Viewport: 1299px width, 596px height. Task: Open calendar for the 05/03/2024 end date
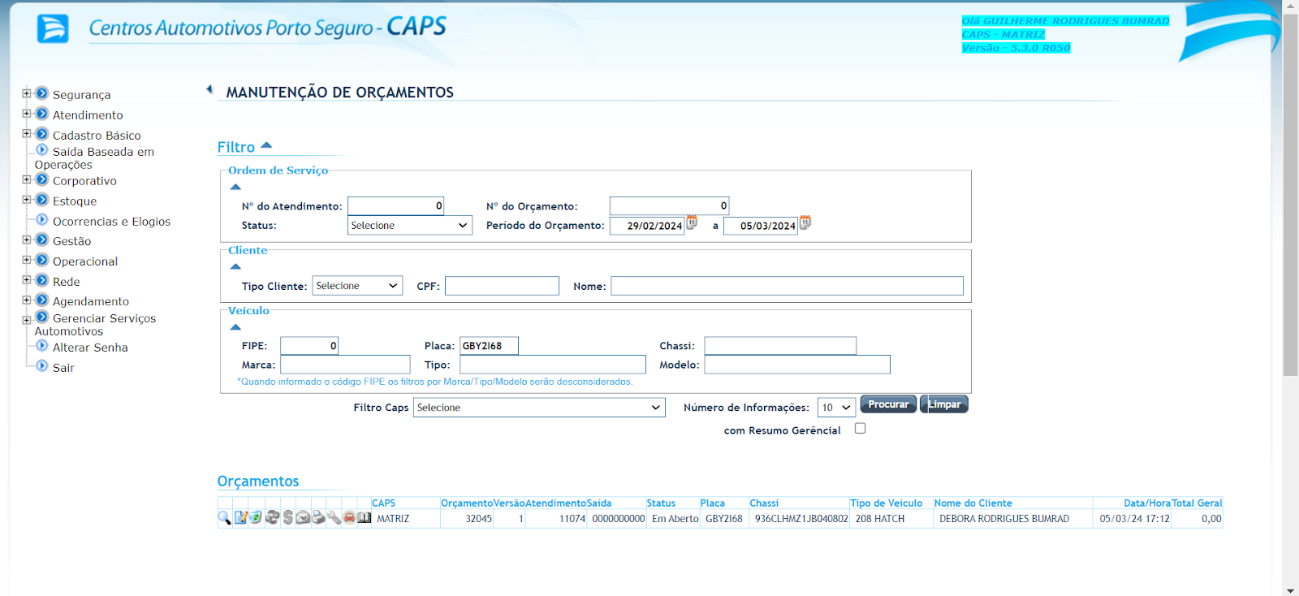[x=805, y=223]
